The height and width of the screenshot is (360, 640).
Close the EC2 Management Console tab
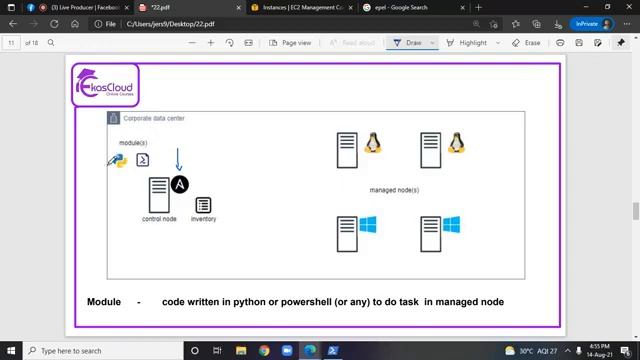click(351, 7)
